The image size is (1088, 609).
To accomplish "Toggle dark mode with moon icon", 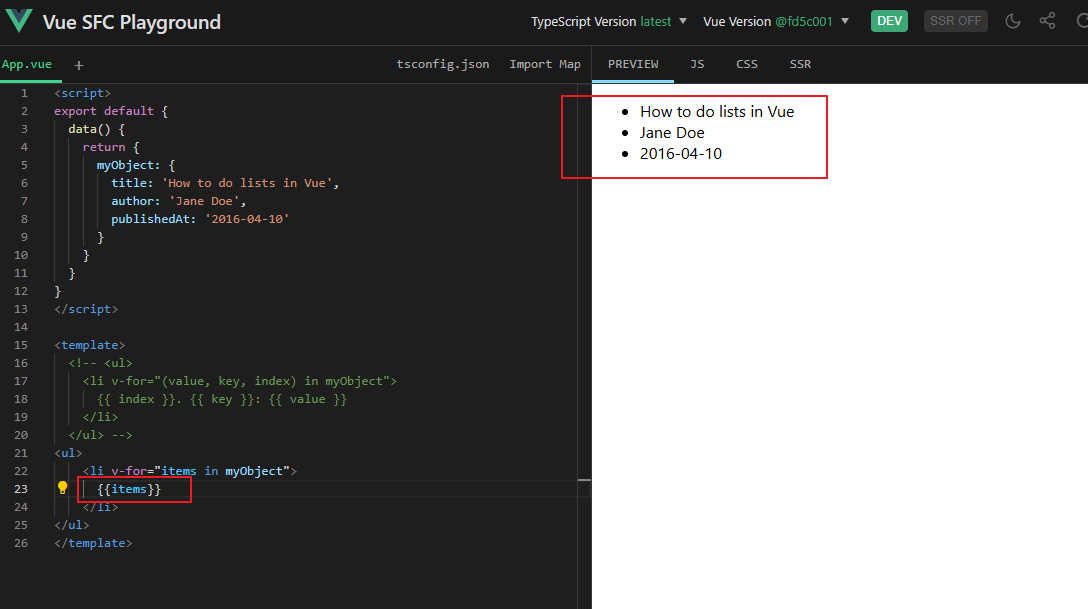I will coord(1013,21).
